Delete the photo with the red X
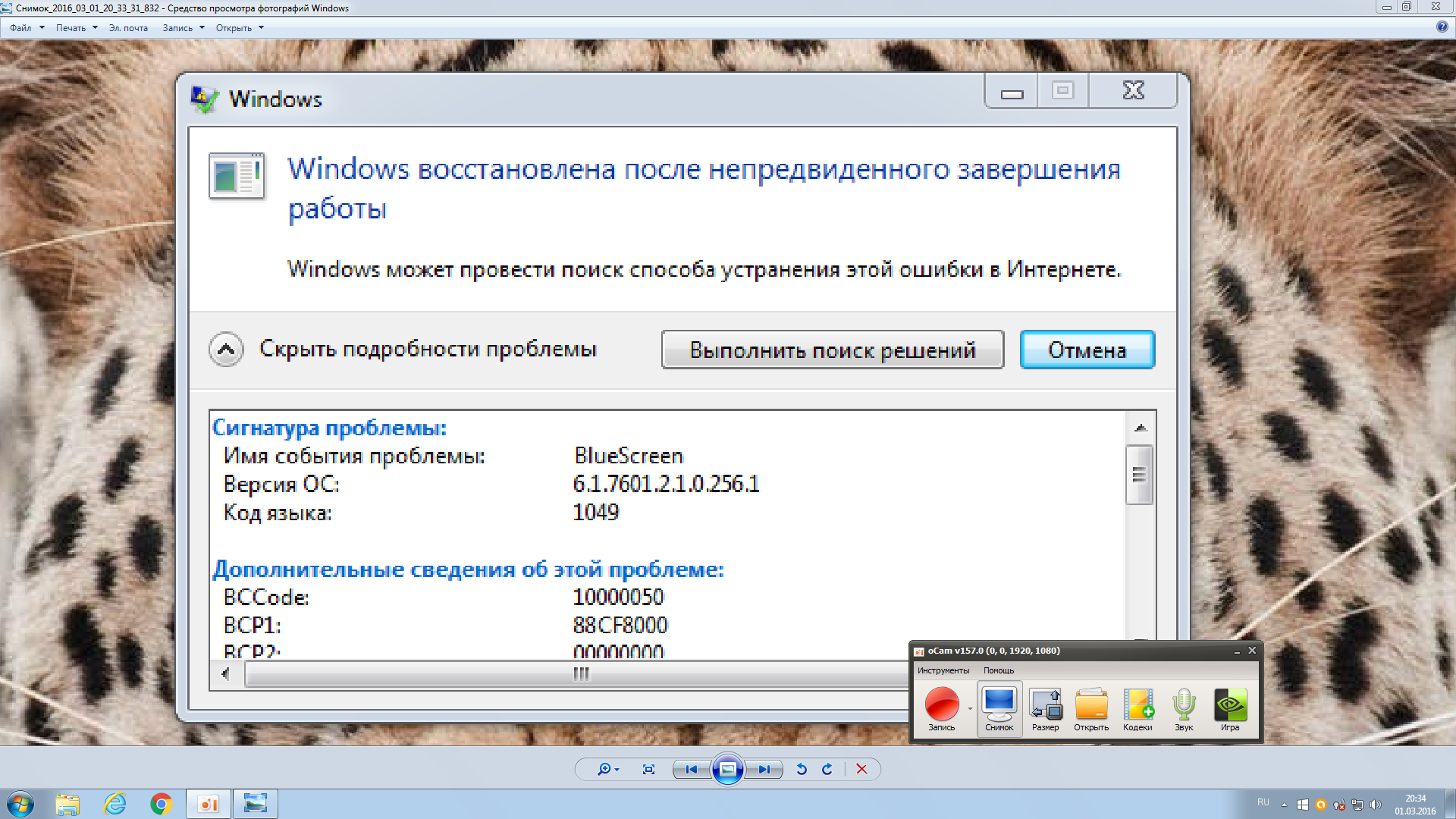This screenshot has height=819, width=1456. tap(861, 769)
